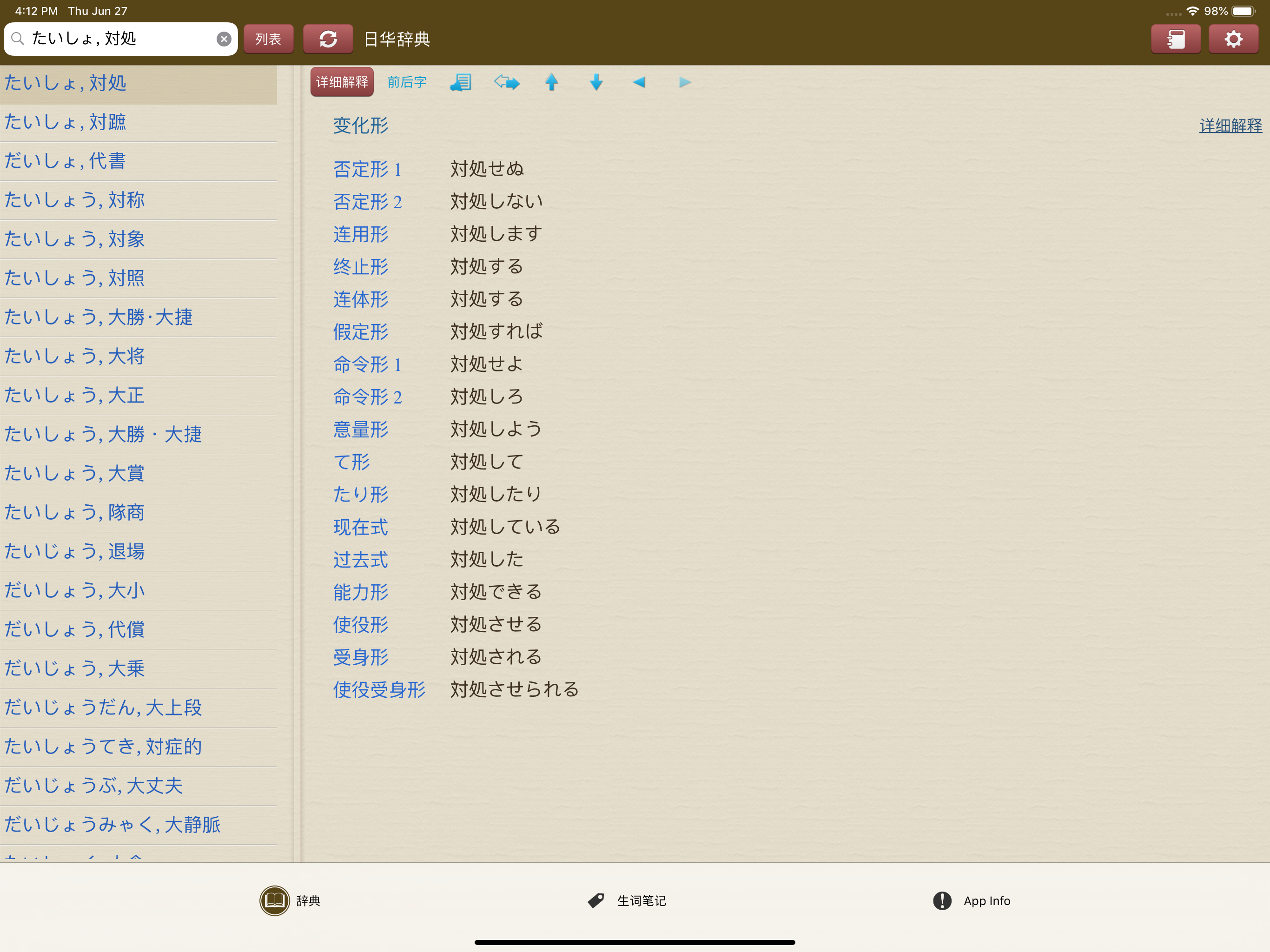Select entry だいじょうぶ, 大丈夫
The width and height of the screenshot is (1270, 952).
coord(139,786)
